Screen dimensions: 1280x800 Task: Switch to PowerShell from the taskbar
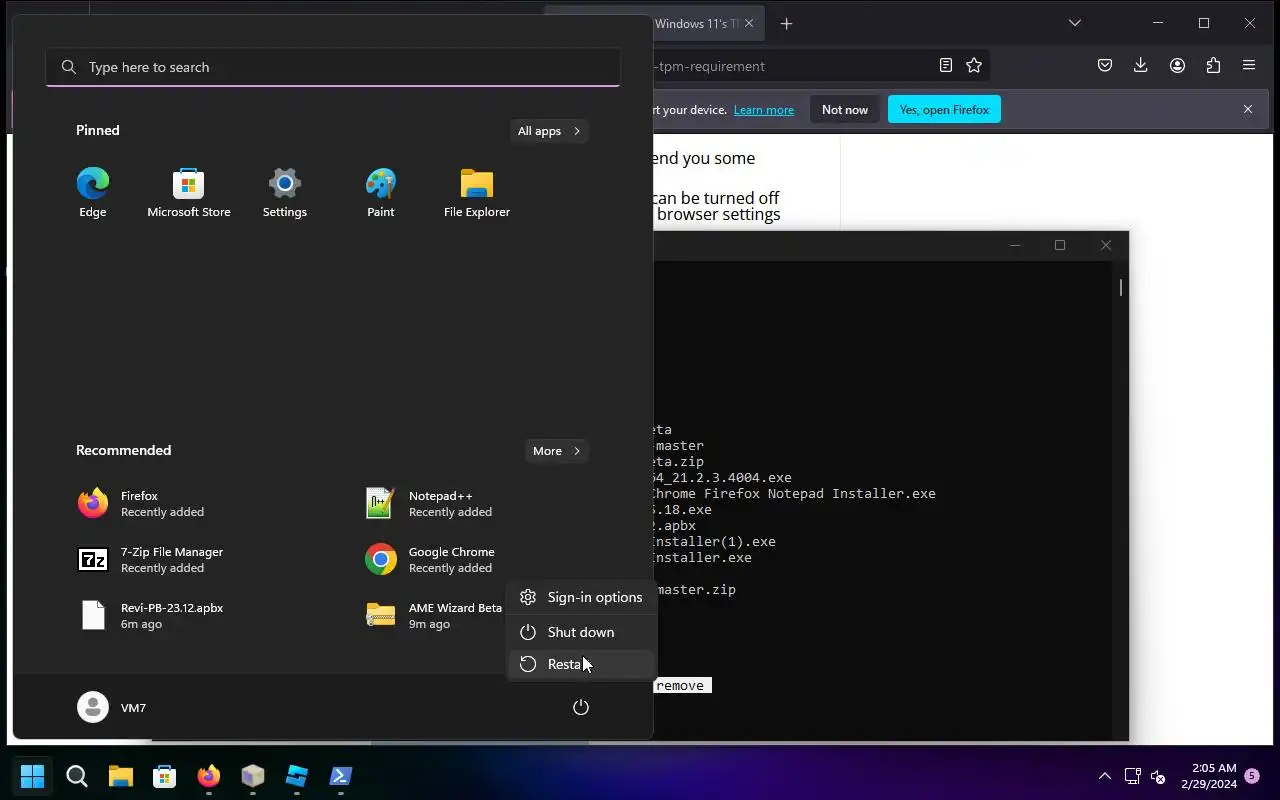pos(341,776)
